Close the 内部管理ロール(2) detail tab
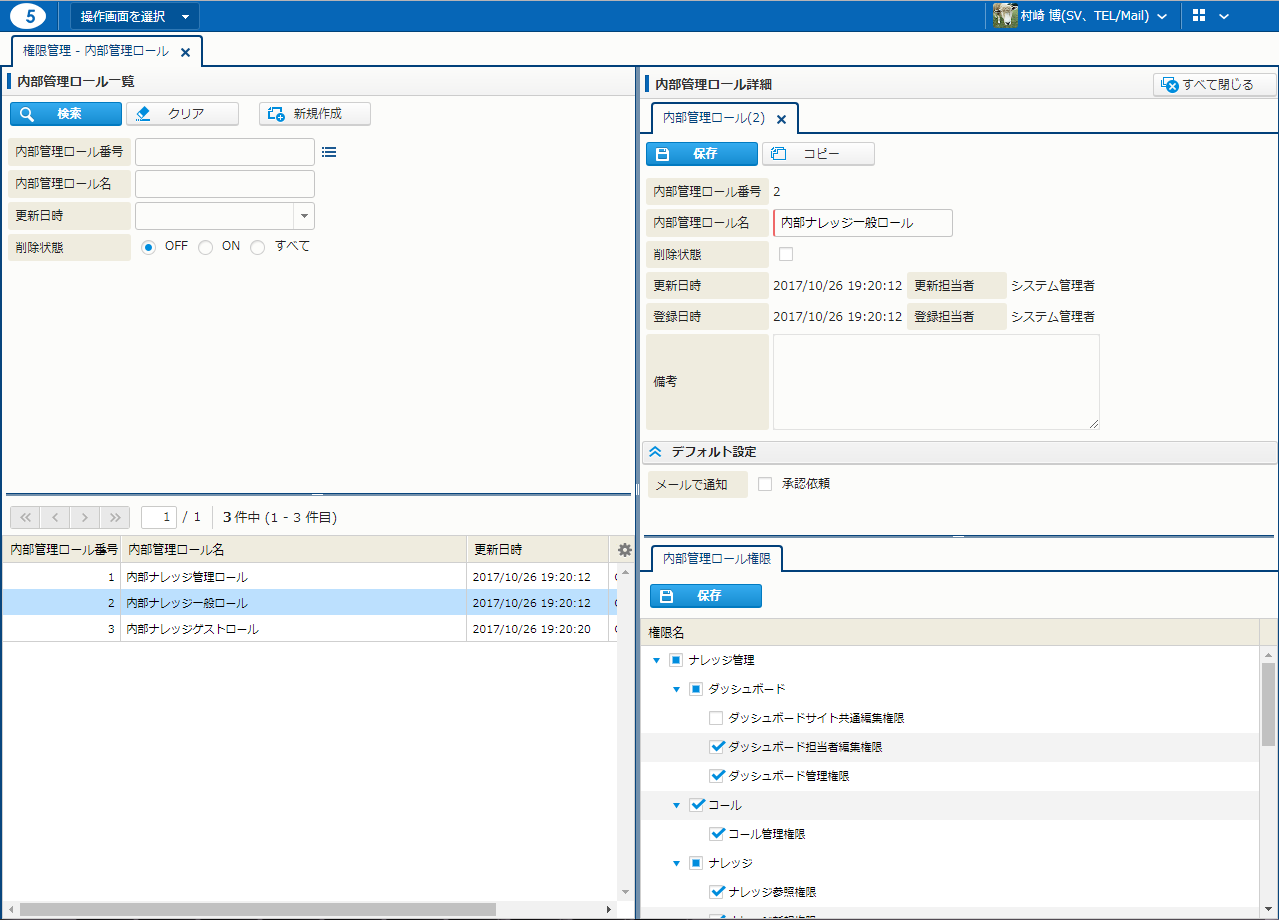The width and height of the screenshot is (1279, 920). point(782,119)
